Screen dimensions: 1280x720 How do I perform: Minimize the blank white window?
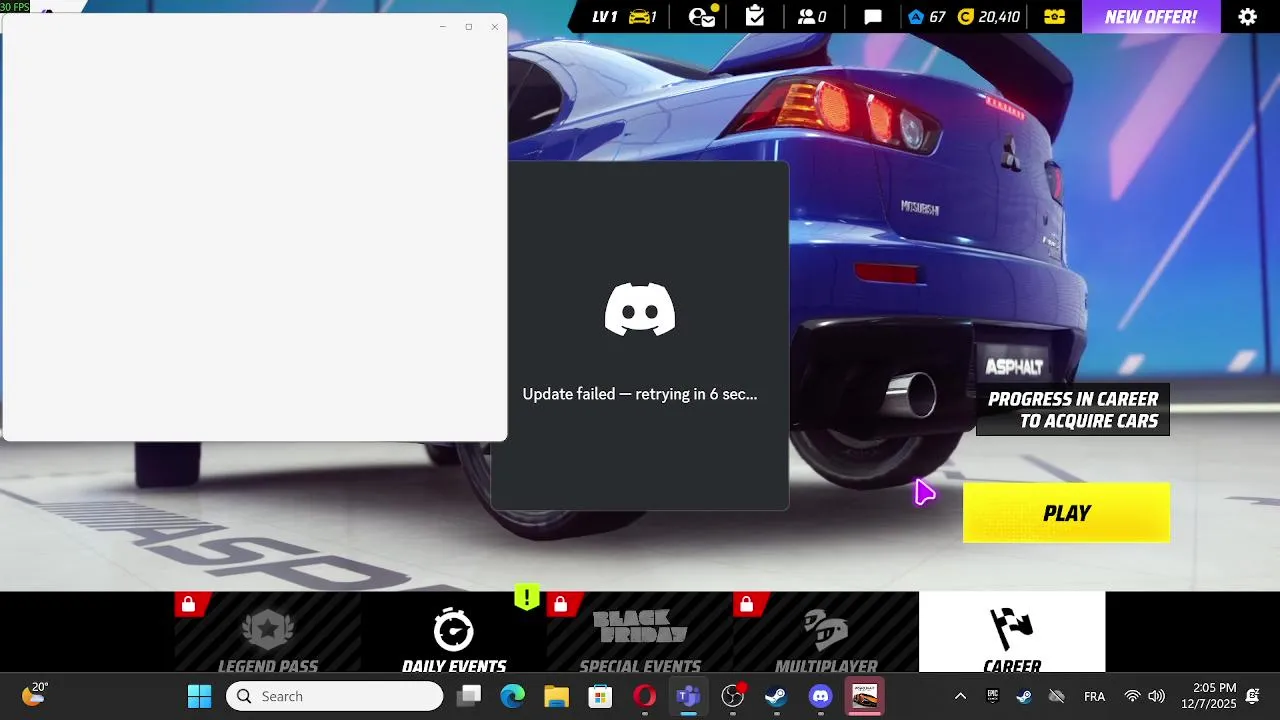442,27
